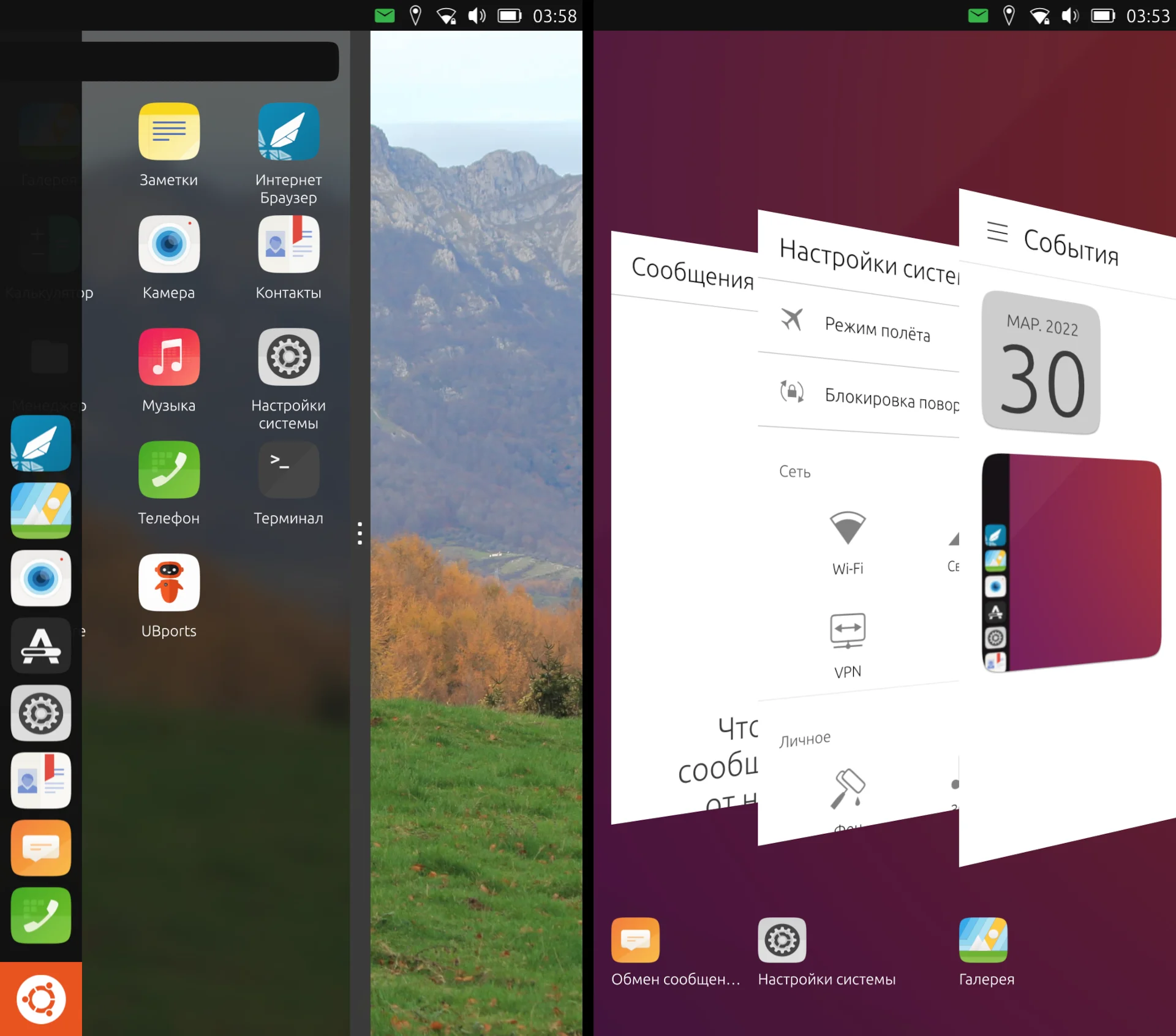
Task: Click the Ubuntu logo at launcher bottom
Action: [x=40, y=997]
